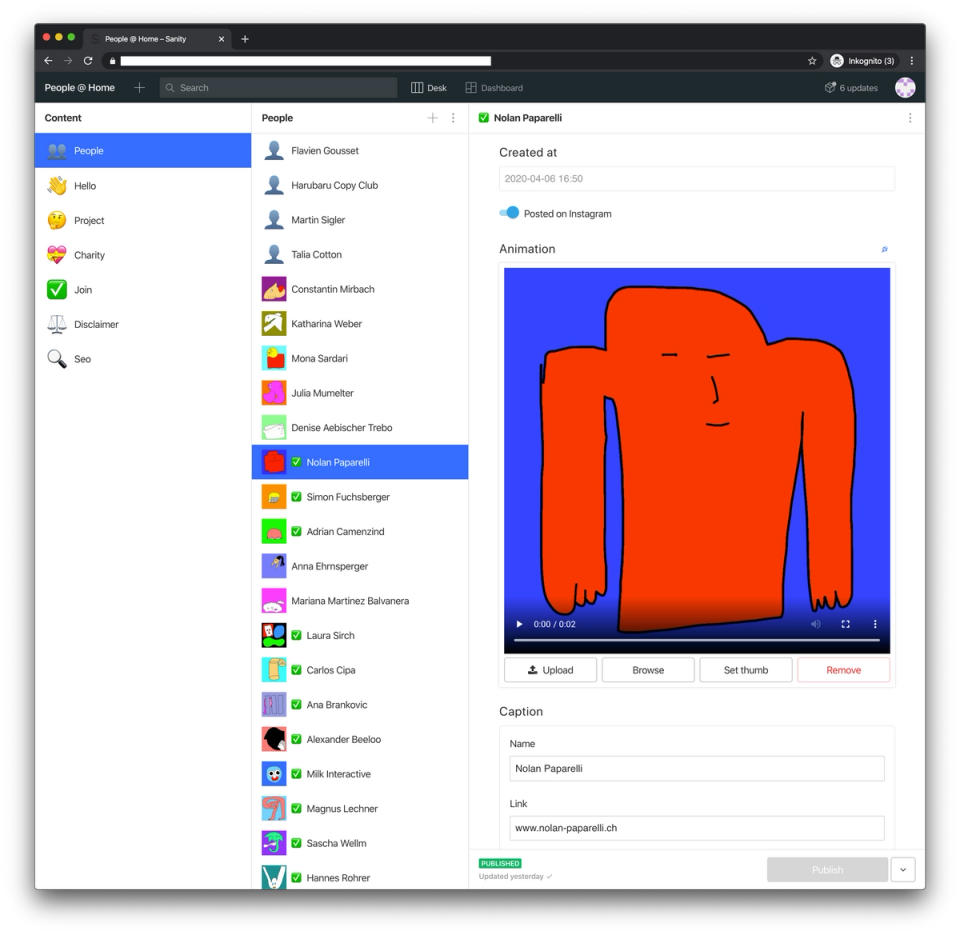
Task: Click Sascha Wellm's thumbnail
Action: tap(274, 843)
